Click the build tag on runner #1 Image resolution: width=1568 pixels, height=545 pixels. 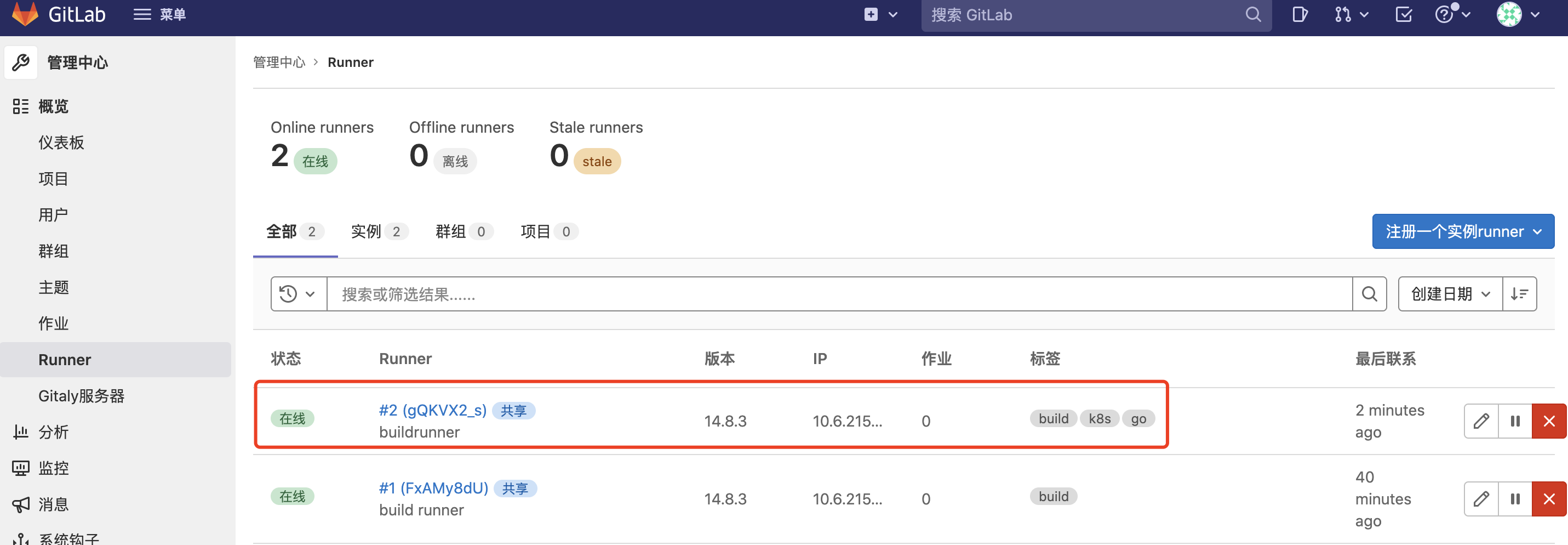pyautogui.click(x=1054, y=497)
